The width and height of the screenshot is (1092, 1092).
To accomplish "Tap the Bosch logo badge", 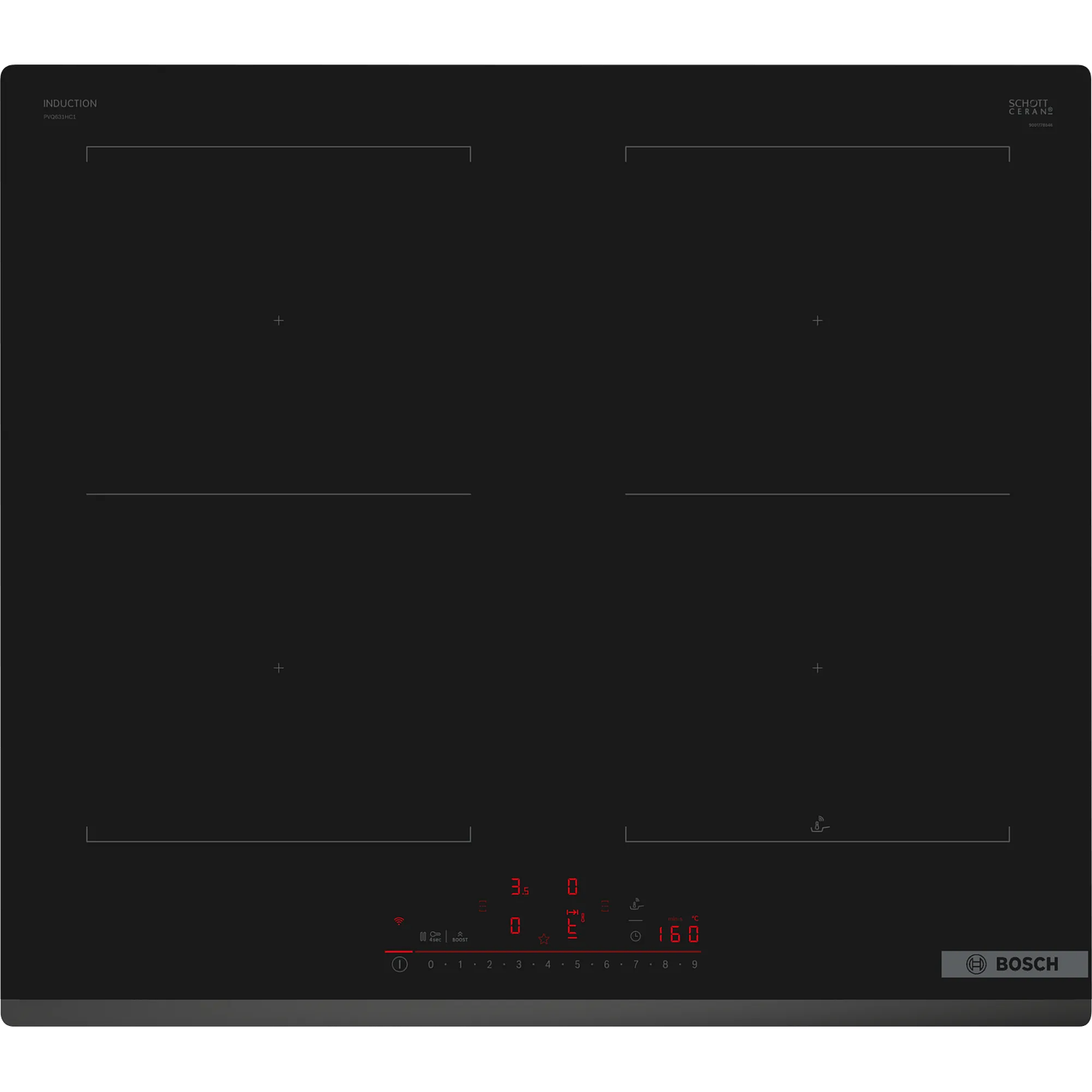I will tap(1014, 964).
